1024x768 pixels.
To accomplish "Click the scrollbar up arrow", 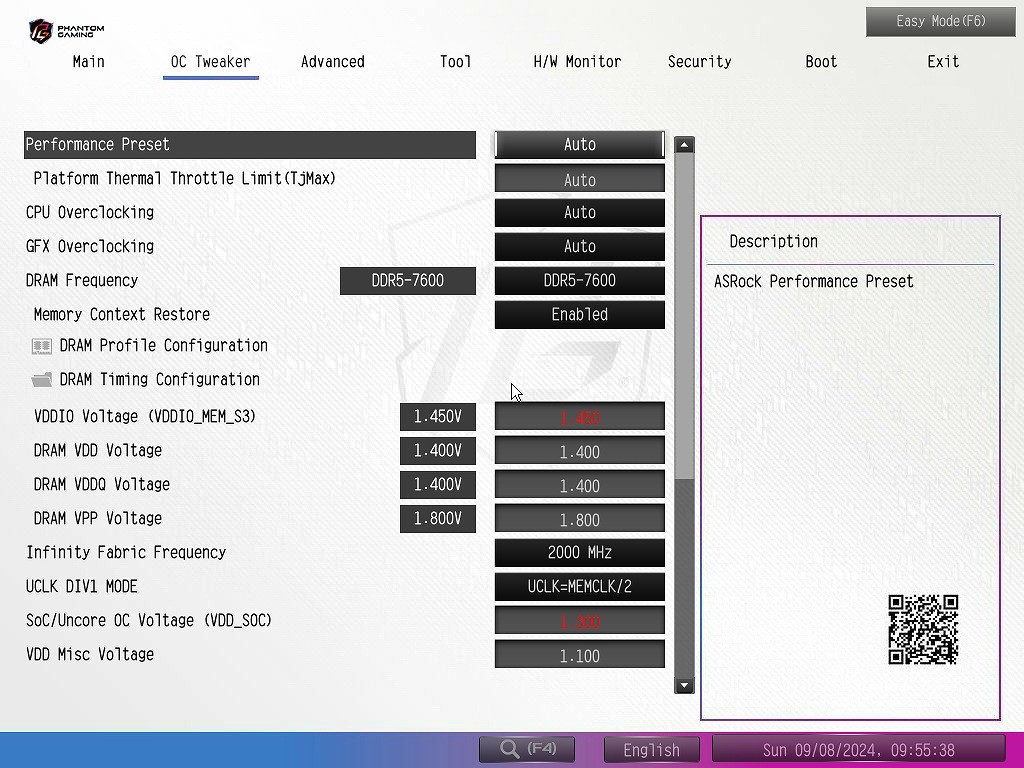I will coord(684,145).
